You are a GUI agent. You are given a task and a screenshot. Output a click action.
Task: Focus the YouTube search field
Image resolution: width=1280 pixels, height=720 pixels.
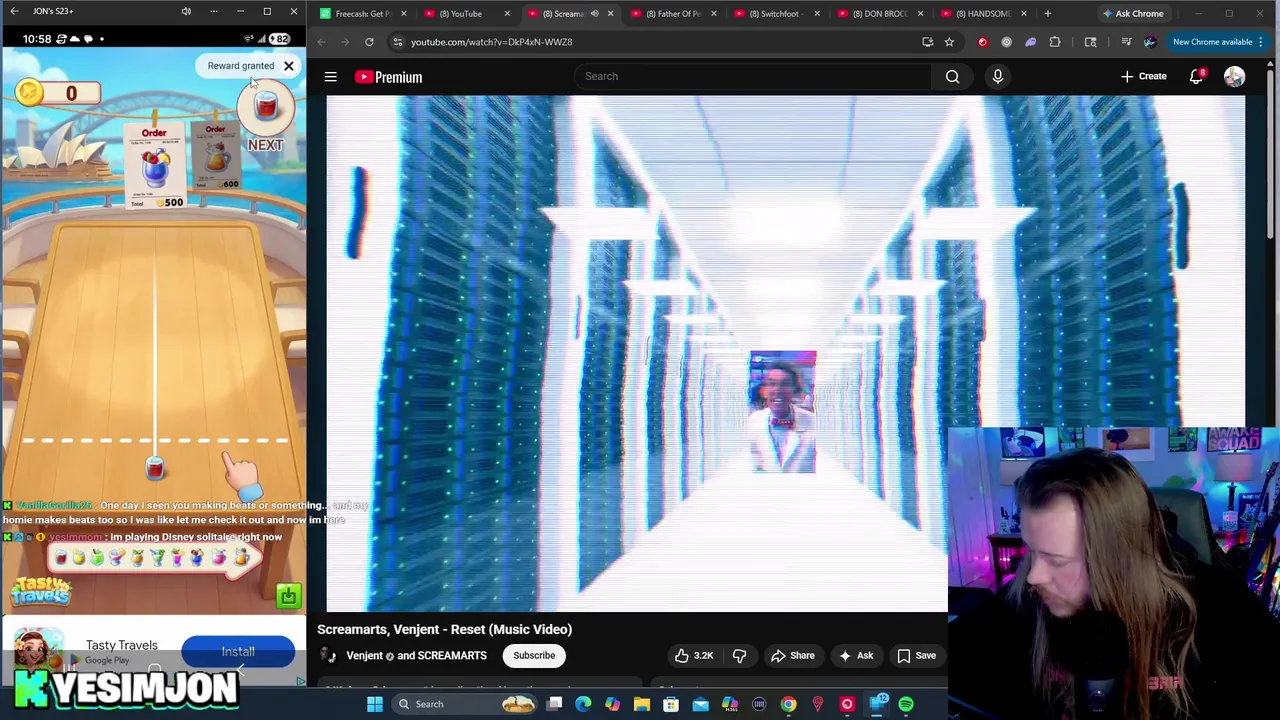(x=752, y=76)
